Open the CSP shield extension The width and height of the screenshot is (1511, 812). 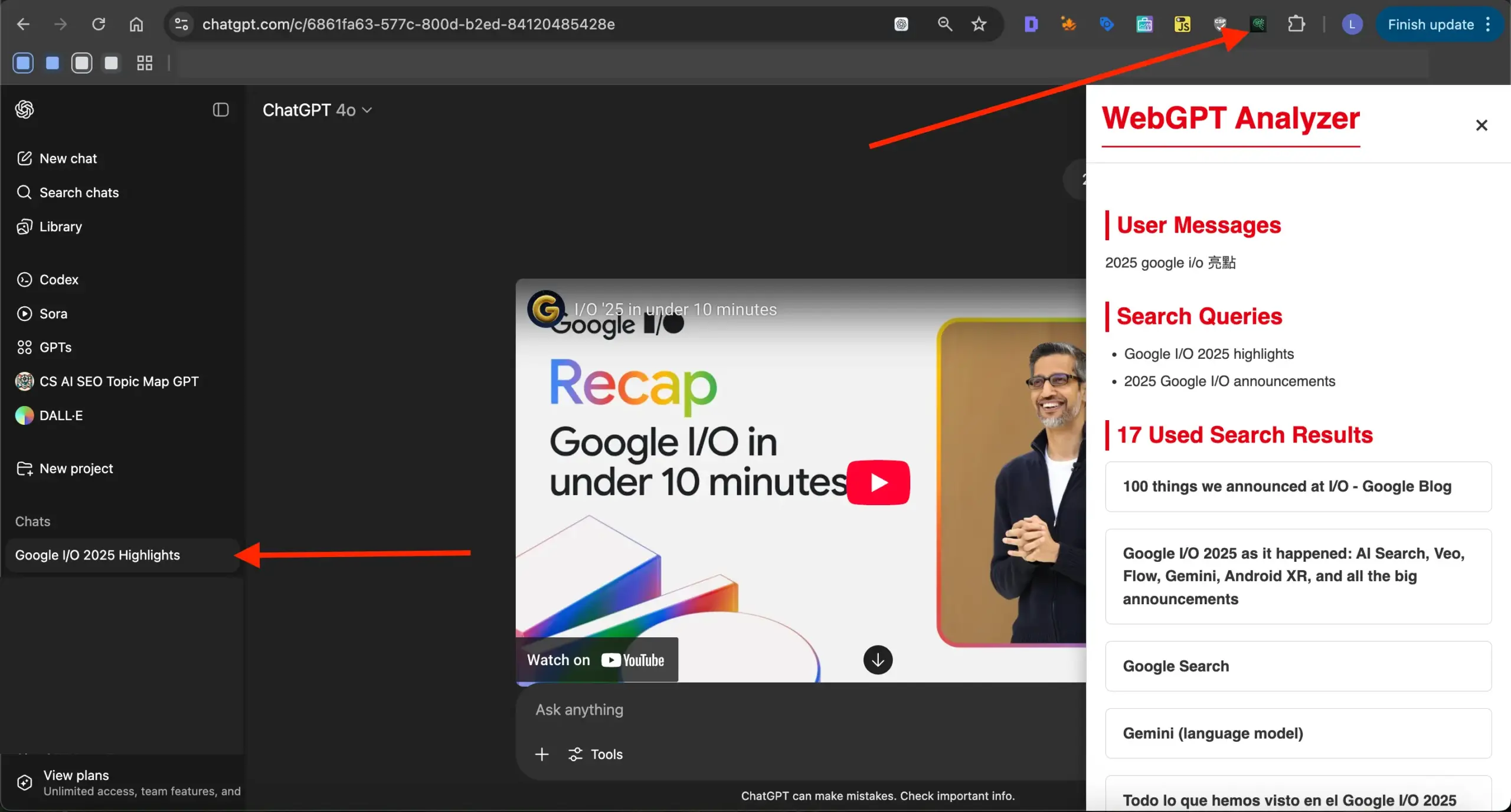[1220, 24]
